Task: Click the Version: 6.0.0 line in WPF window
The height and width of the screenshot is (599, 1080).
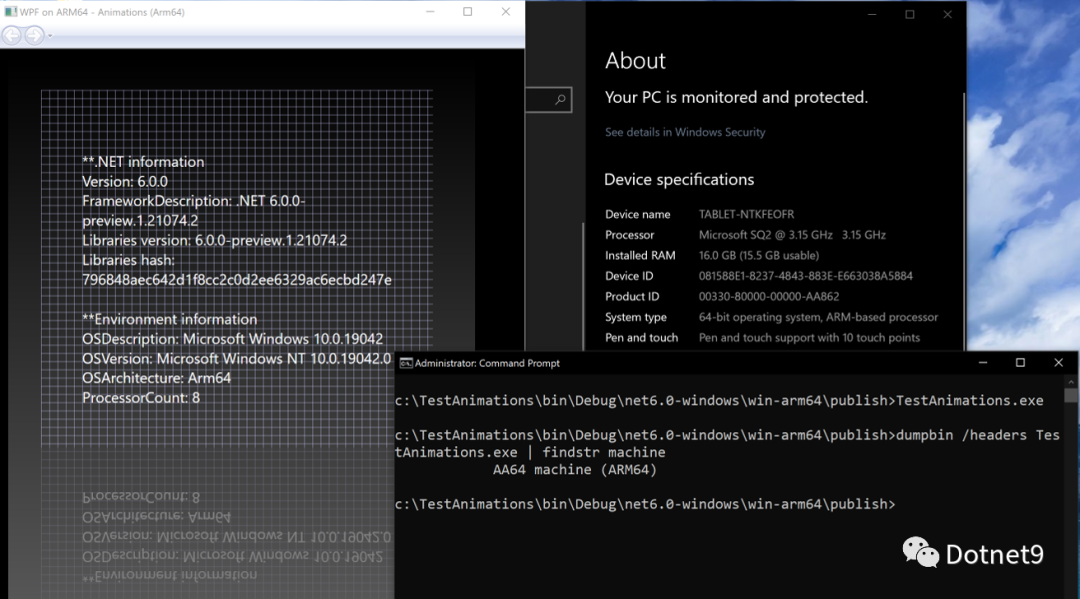Action: [x=125, y=182]
